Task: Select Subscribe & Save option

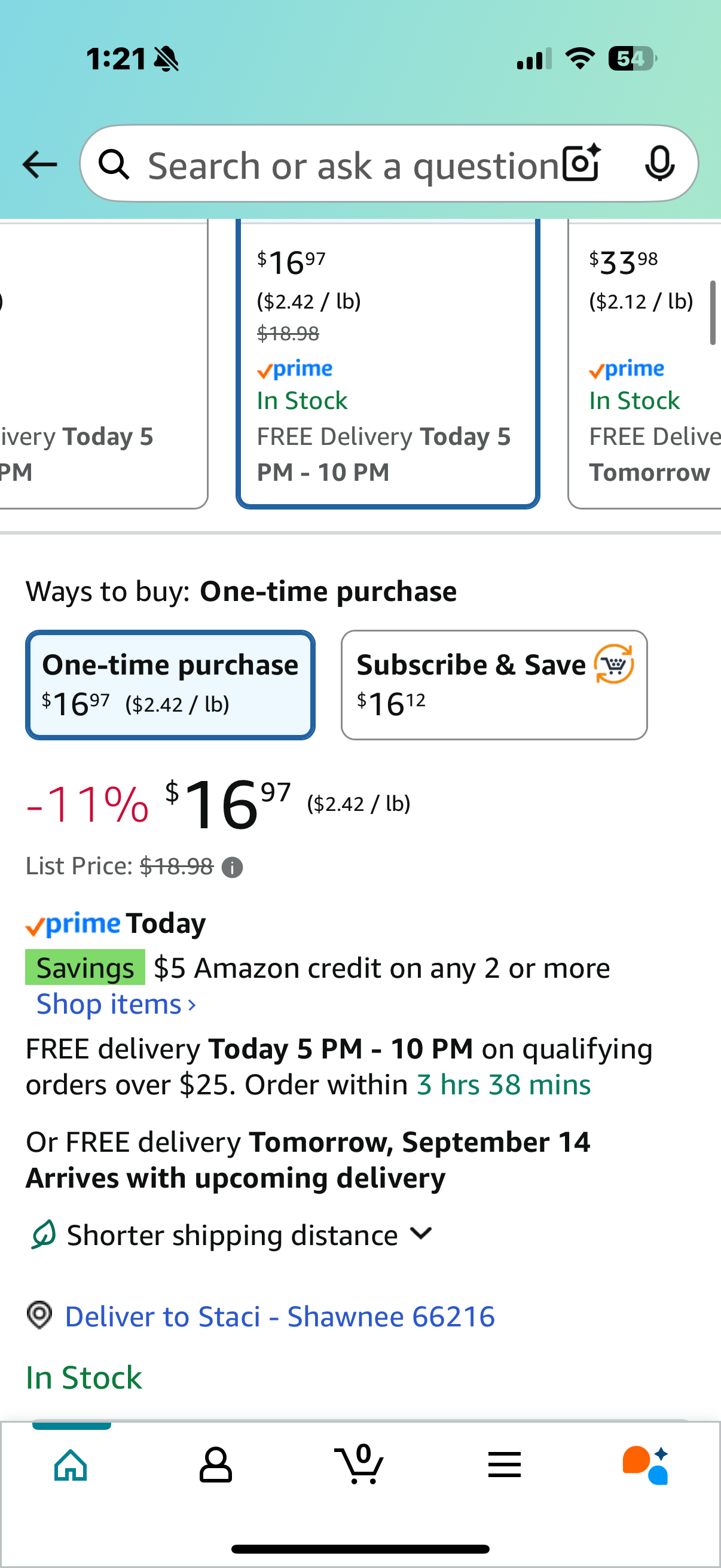Action: (x=494, y=685)
